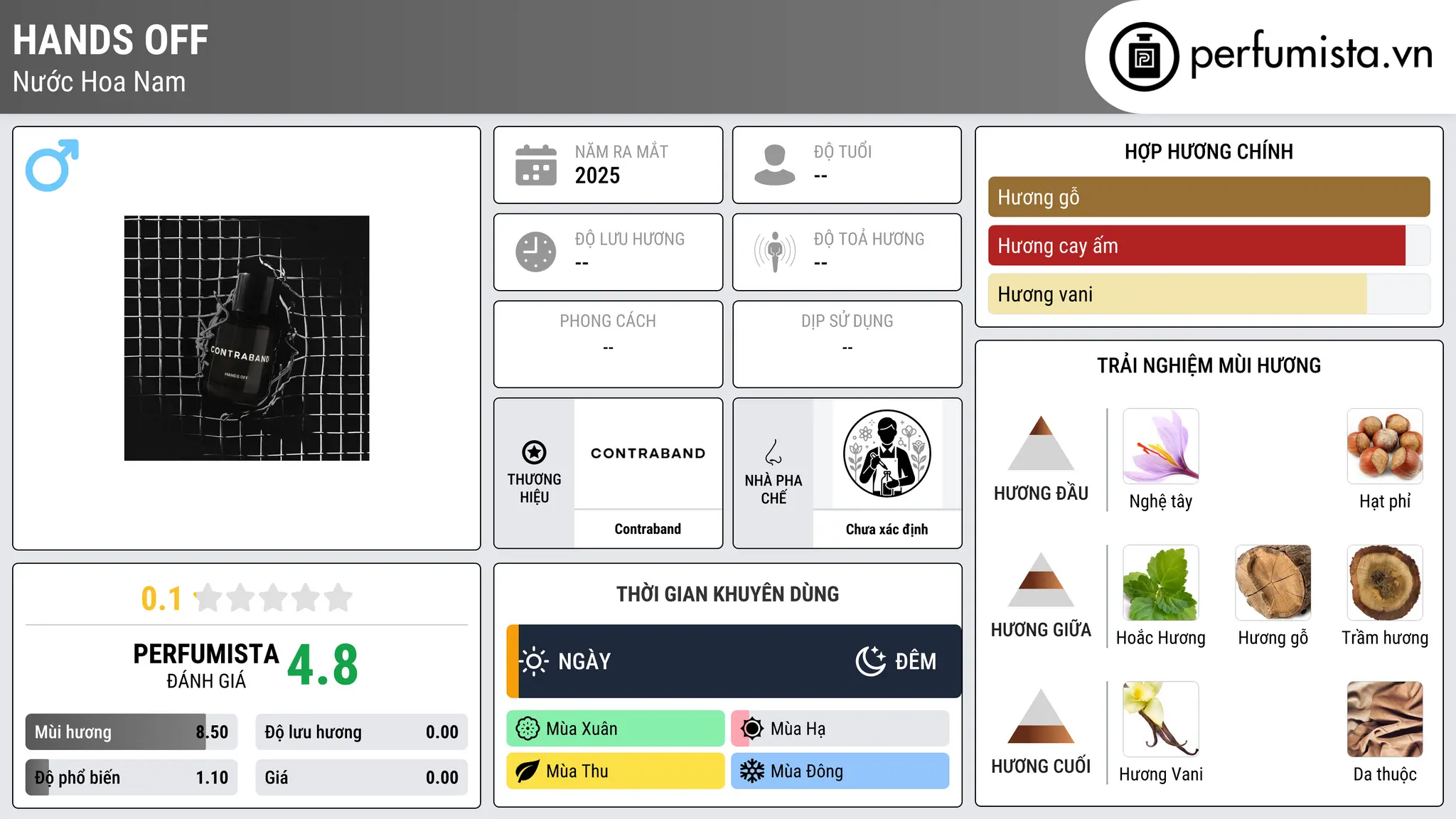Click the base notes pyramid icon

tap(1041, 716)
